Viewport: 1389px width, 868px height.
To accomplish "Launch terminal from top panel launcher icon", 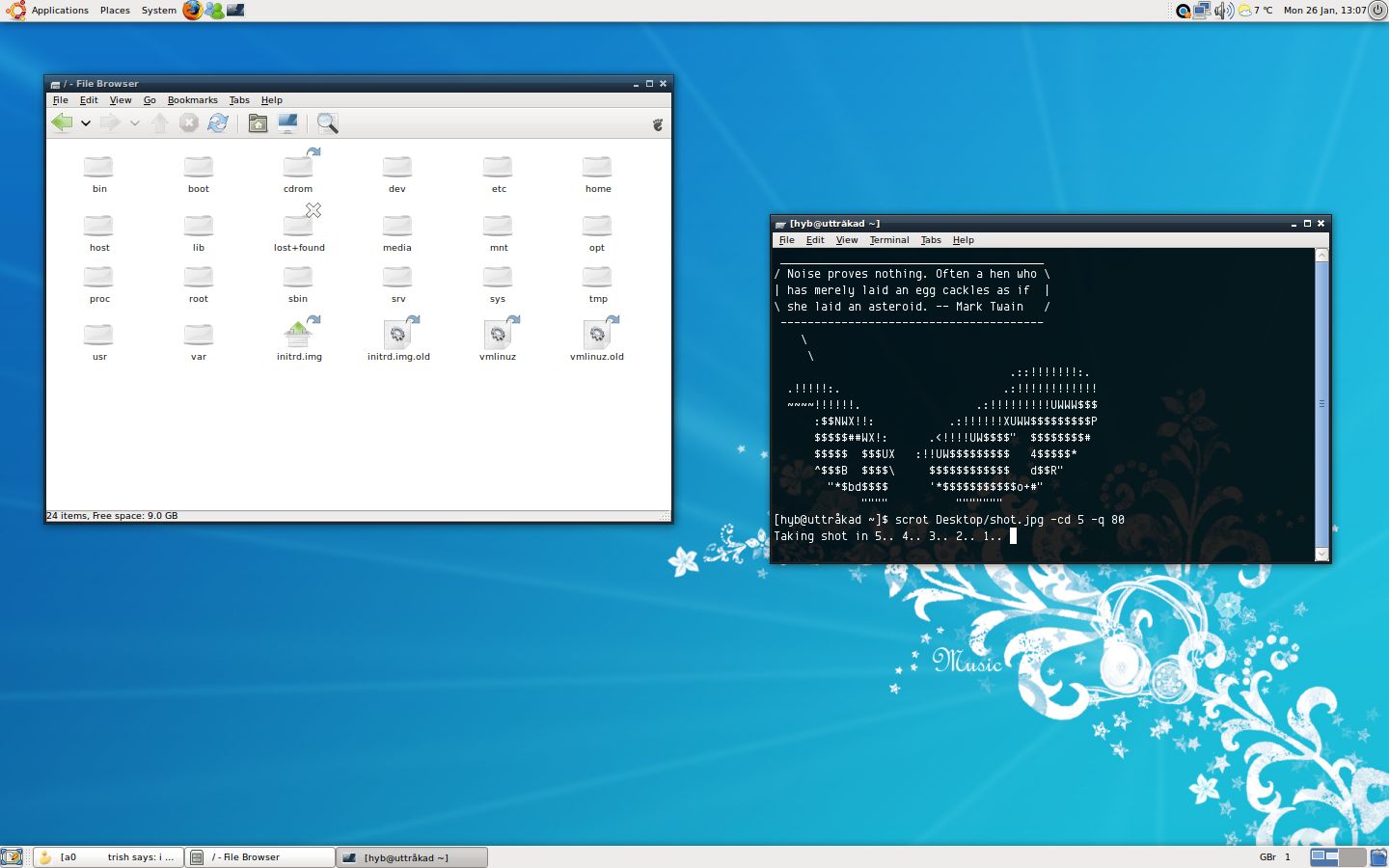I will [235, 11].
